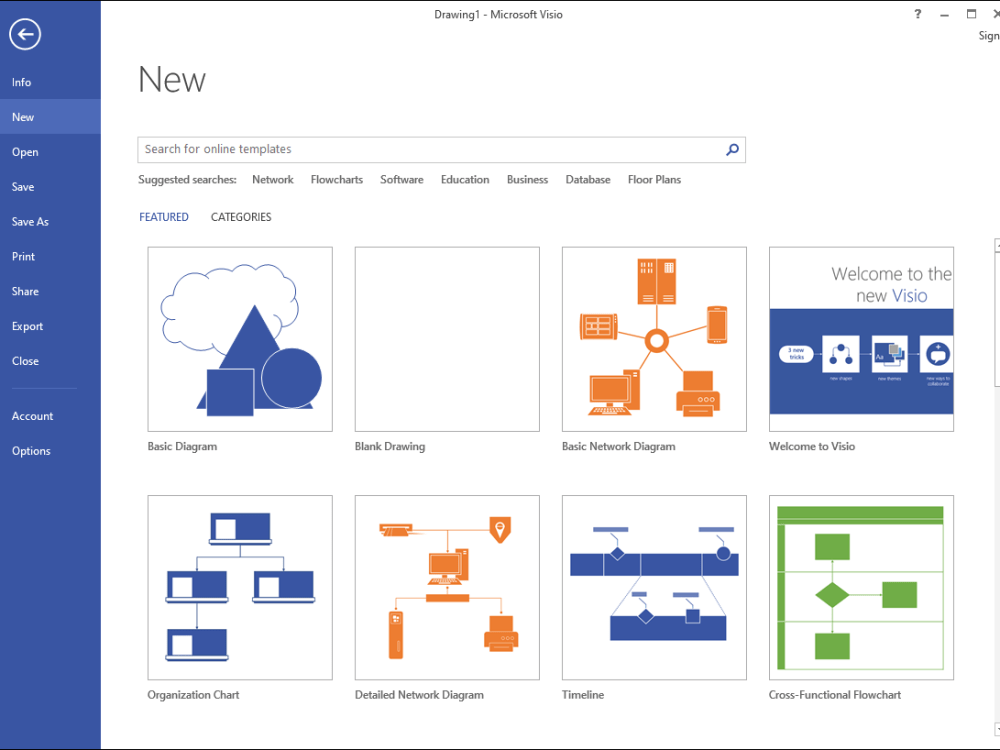Click the Timeline caption text
The width and height of the screenshot is (1000, 750).
pyautogui.click(x=583, y=695)
